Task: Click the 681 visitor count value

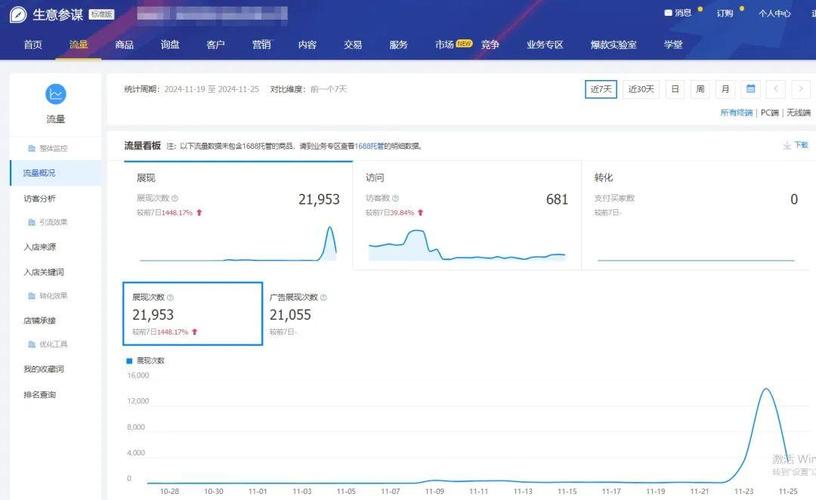Action: click(x=557, y=199)
